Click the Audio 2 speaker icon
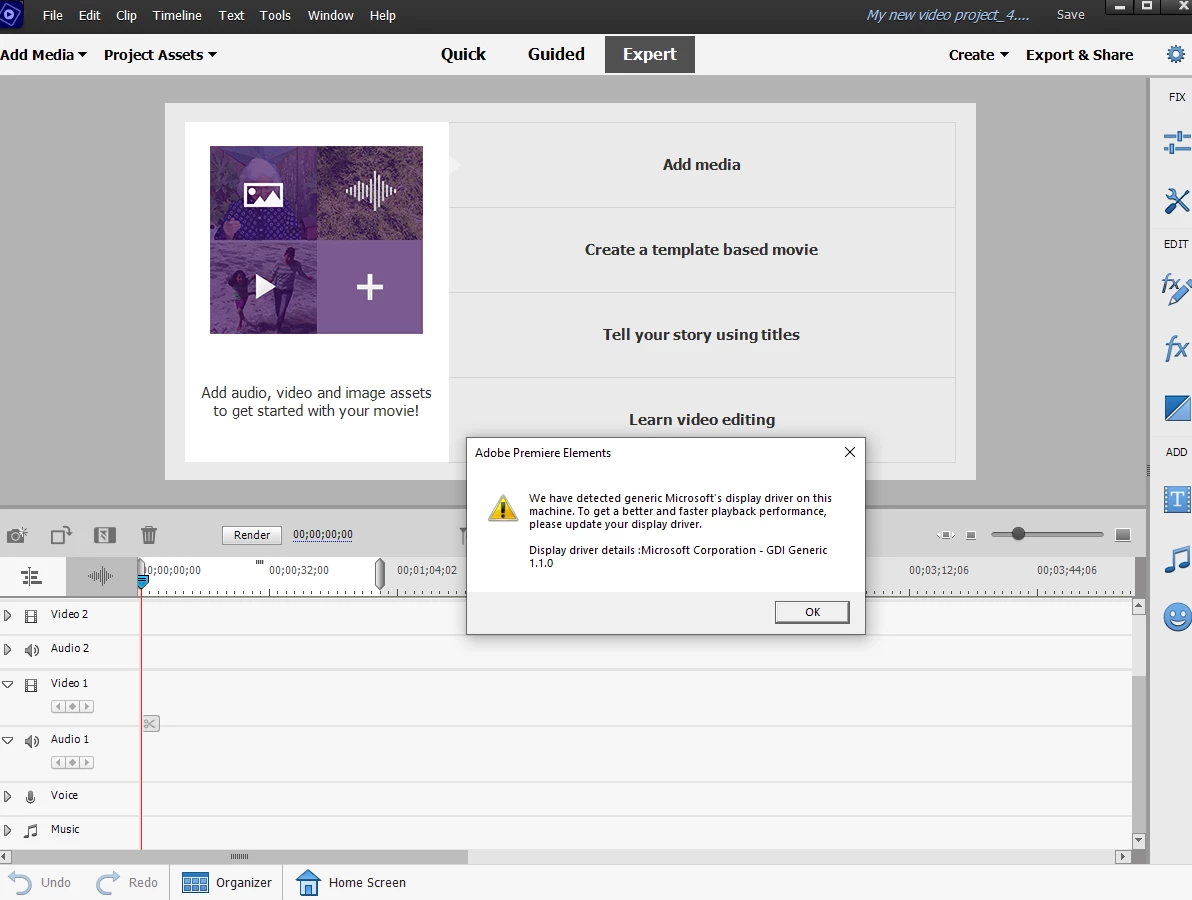This screenshot has height=900, width=1192. click(32, 651)
